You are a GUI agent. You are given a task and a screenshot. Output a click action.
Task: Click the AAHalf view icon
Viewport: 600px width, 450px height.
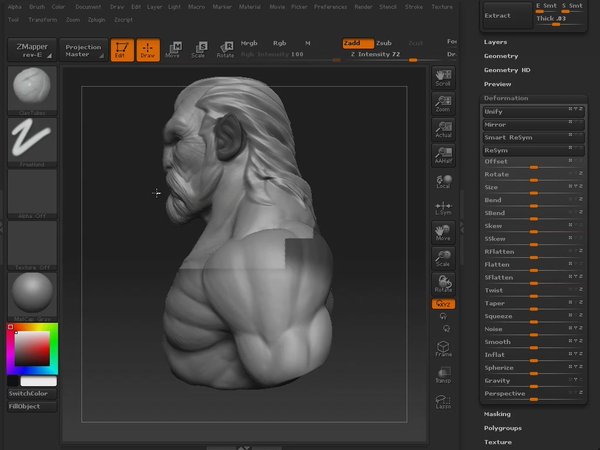tap(443, 154)
